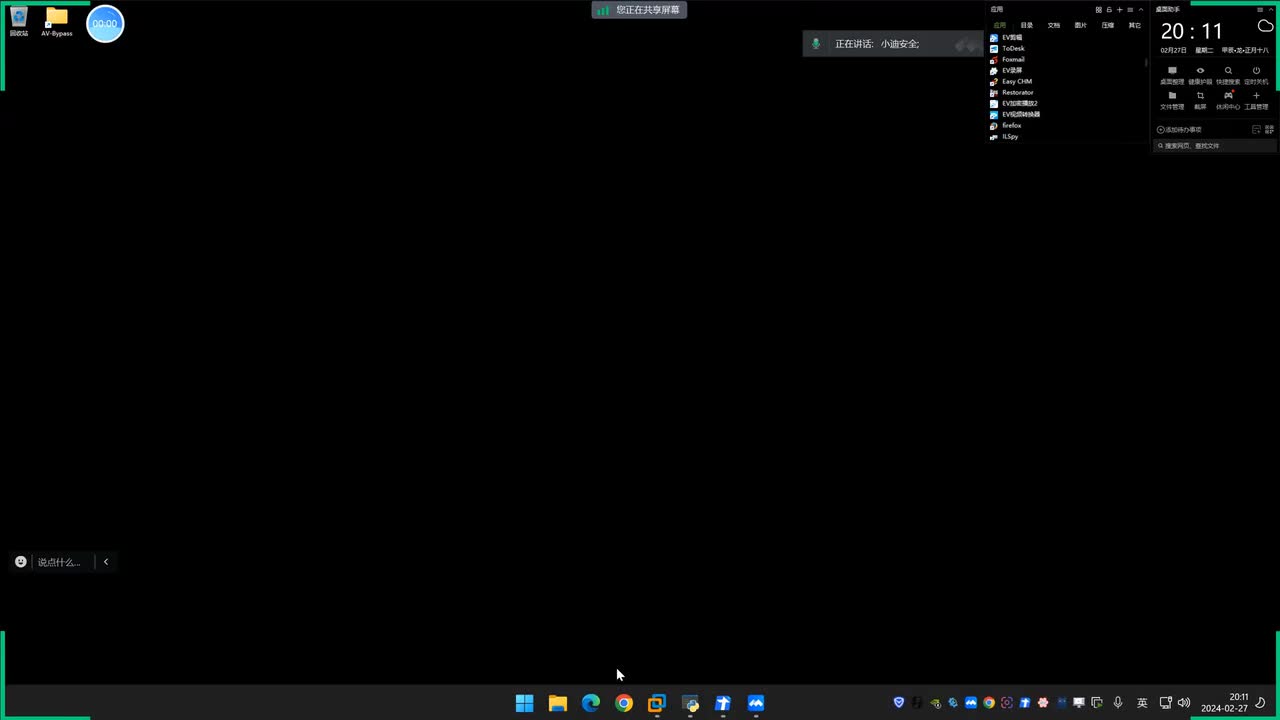Launch ToDesk from the app list
The width and height of the screenshot is (1280, 720).
pos(1007,48)
